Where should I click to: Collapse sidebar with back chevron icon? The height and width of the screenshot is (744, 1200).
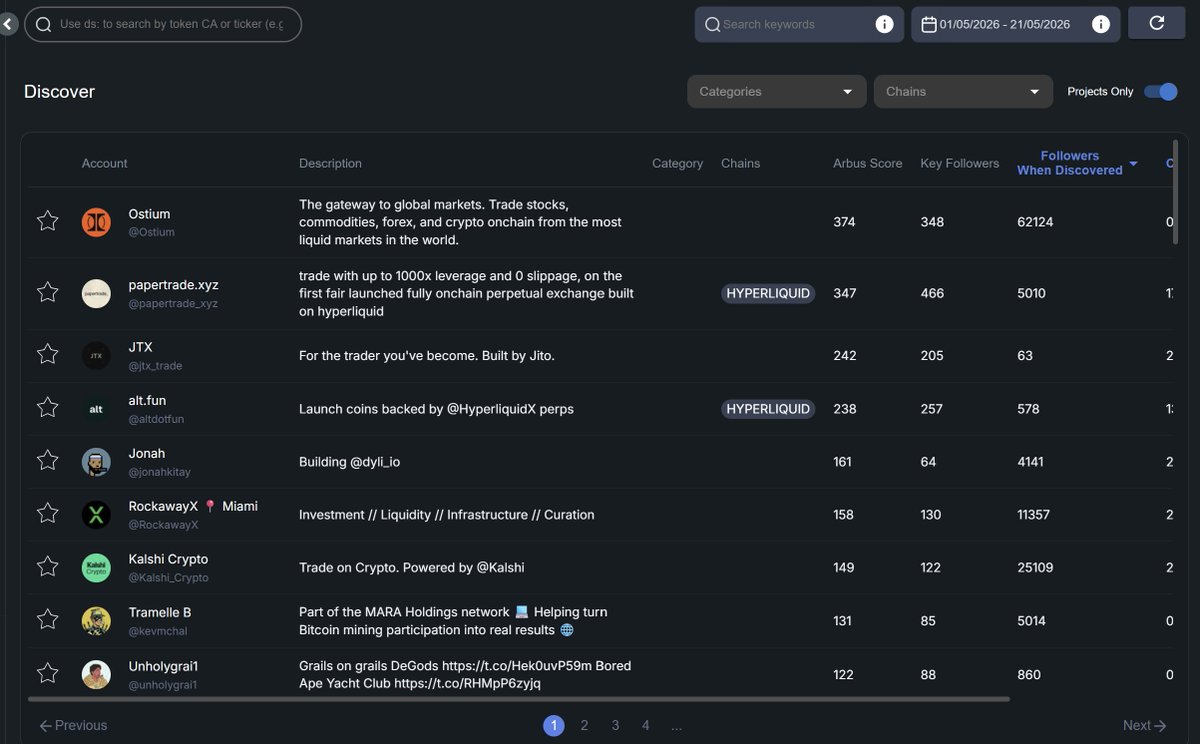click(x=8, y=23)
